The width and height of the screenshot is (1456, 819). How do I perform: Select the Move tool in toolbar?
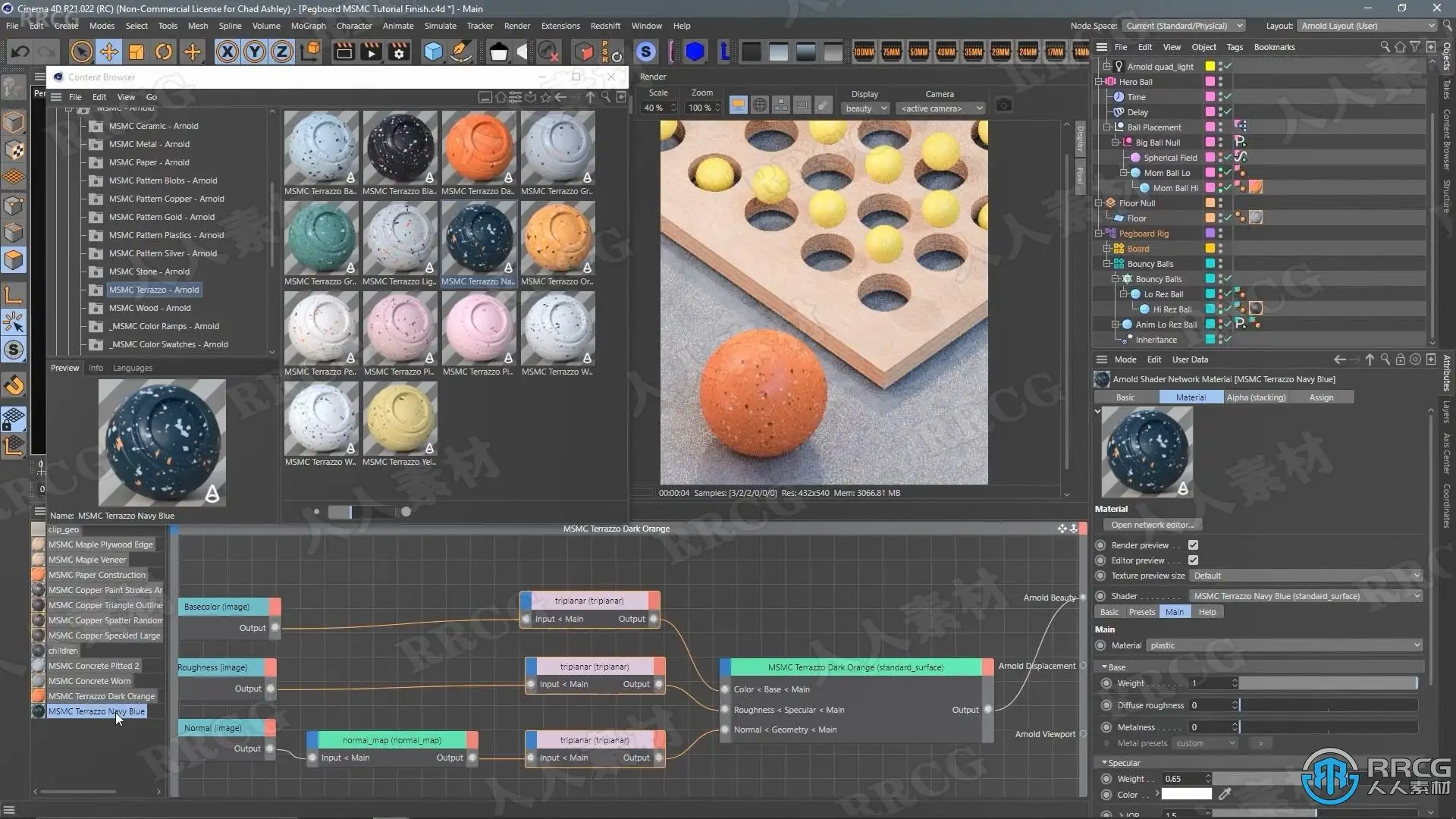tap(108, 52)
